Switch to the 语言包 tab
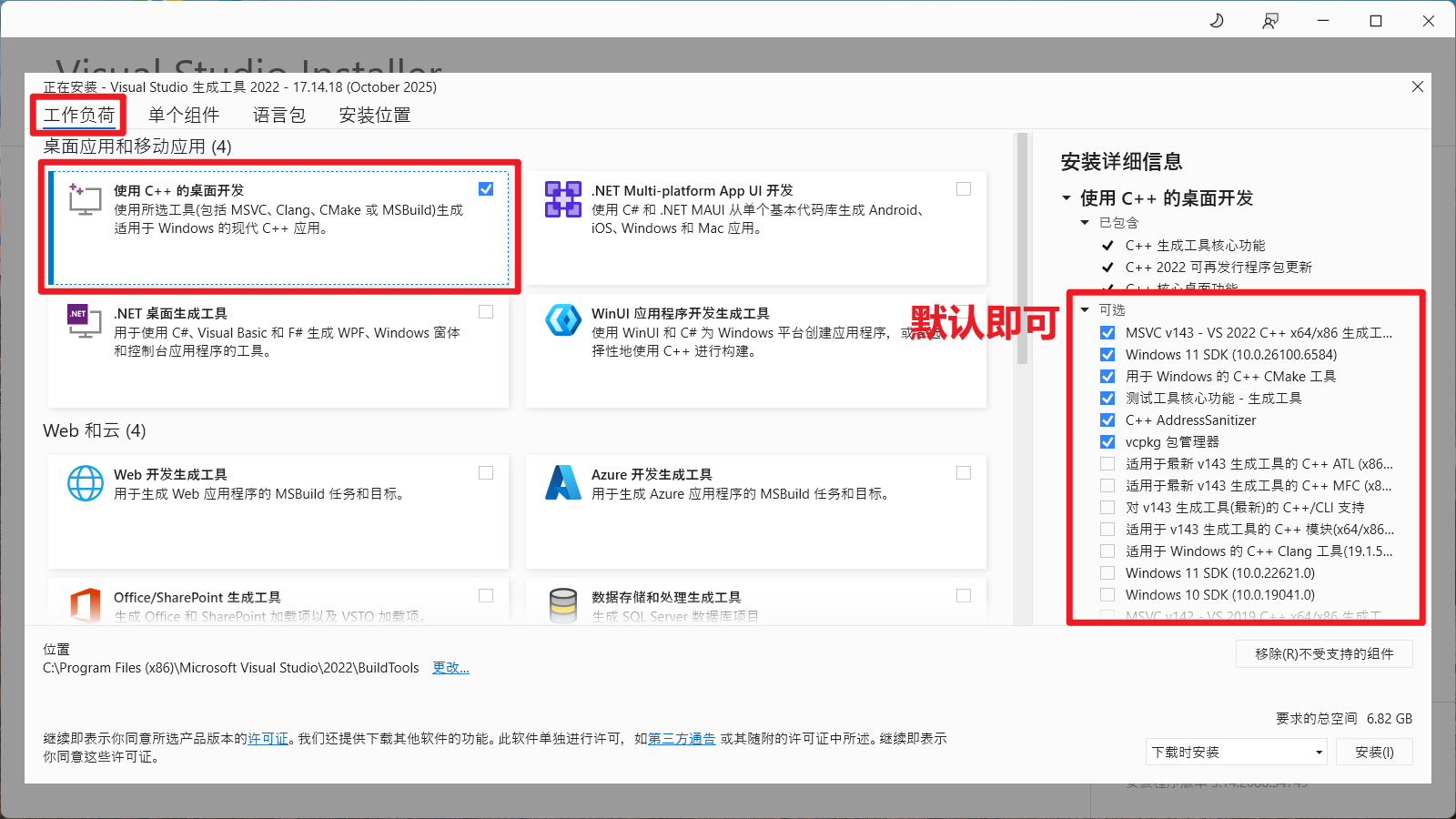1456x819 pixels. click(x=279, y=116)
